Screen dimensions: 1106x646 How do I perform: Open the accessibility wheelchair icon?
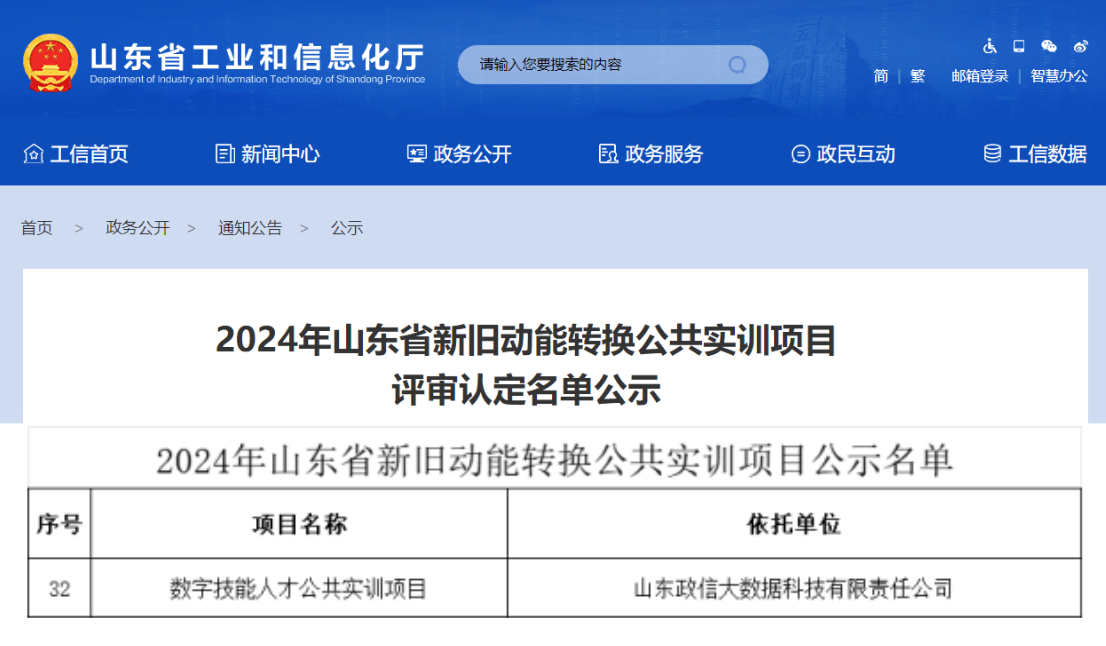[x=990, y=47]
